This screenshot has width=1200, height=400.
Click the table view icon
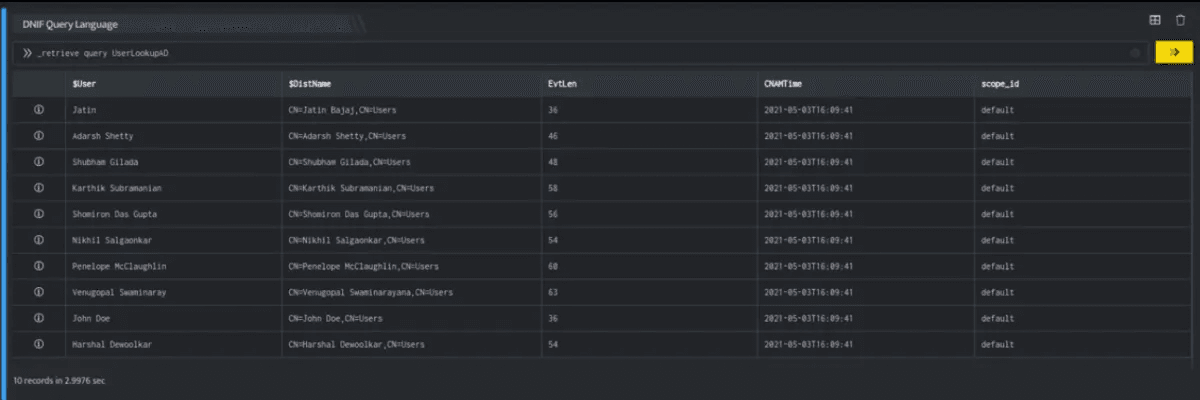tap(1154, 19)
